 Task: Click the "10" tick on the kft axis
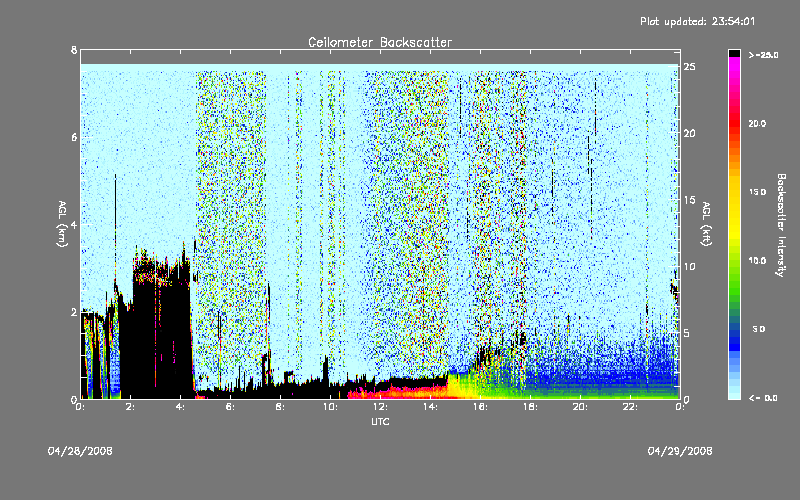click(x=690, y=266)
